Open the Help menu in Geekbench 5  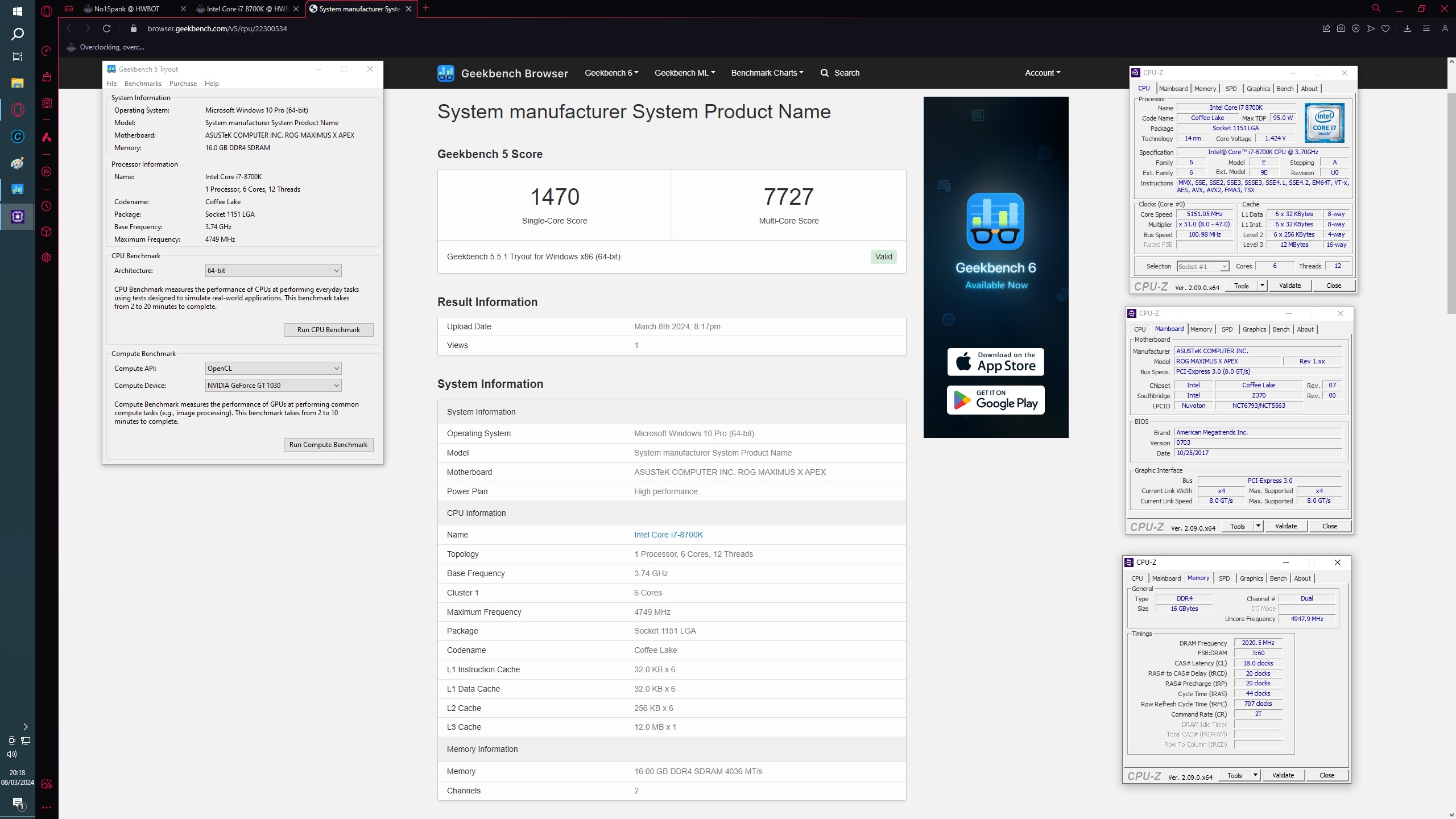coord(212,84)
